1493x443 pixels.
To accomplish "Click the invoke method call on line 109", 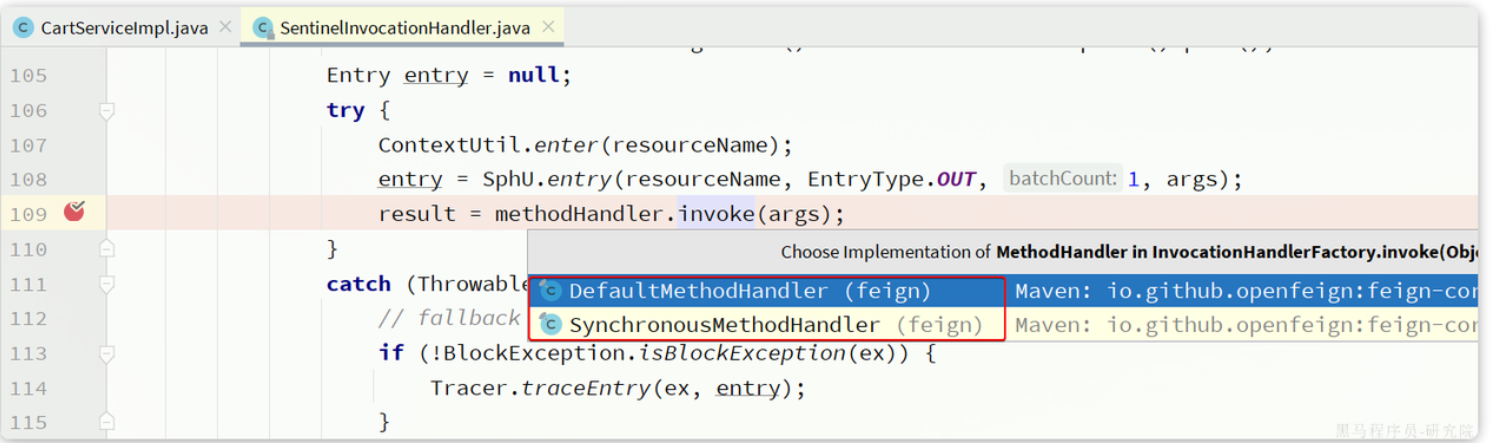I will (716, 214).
